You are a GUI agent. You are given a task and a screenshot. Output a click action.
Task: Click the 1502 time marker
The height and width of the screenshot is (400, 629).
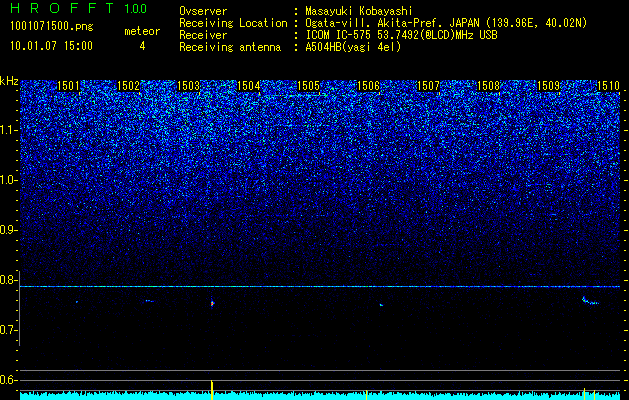(x=128, y=86)
